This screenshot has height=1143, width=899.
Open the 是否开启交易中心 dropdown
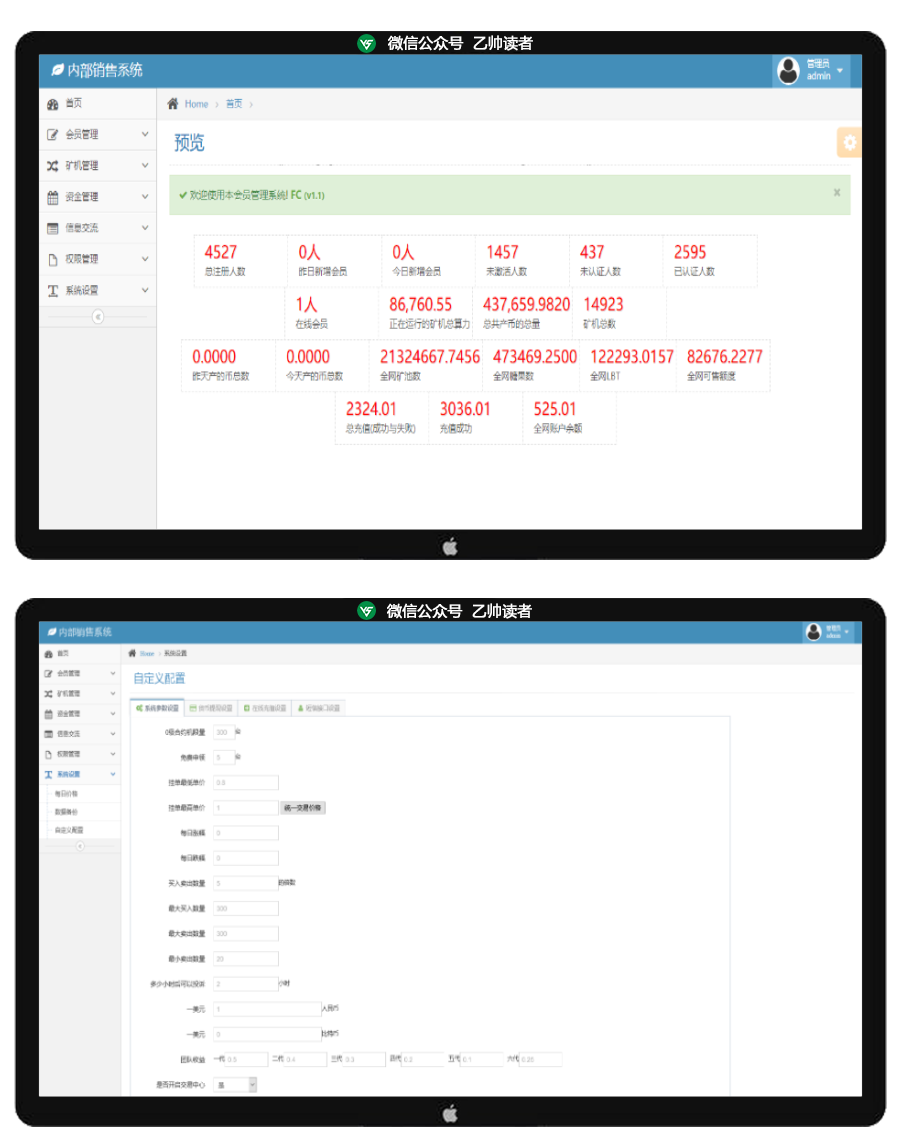click(236, 1084)
